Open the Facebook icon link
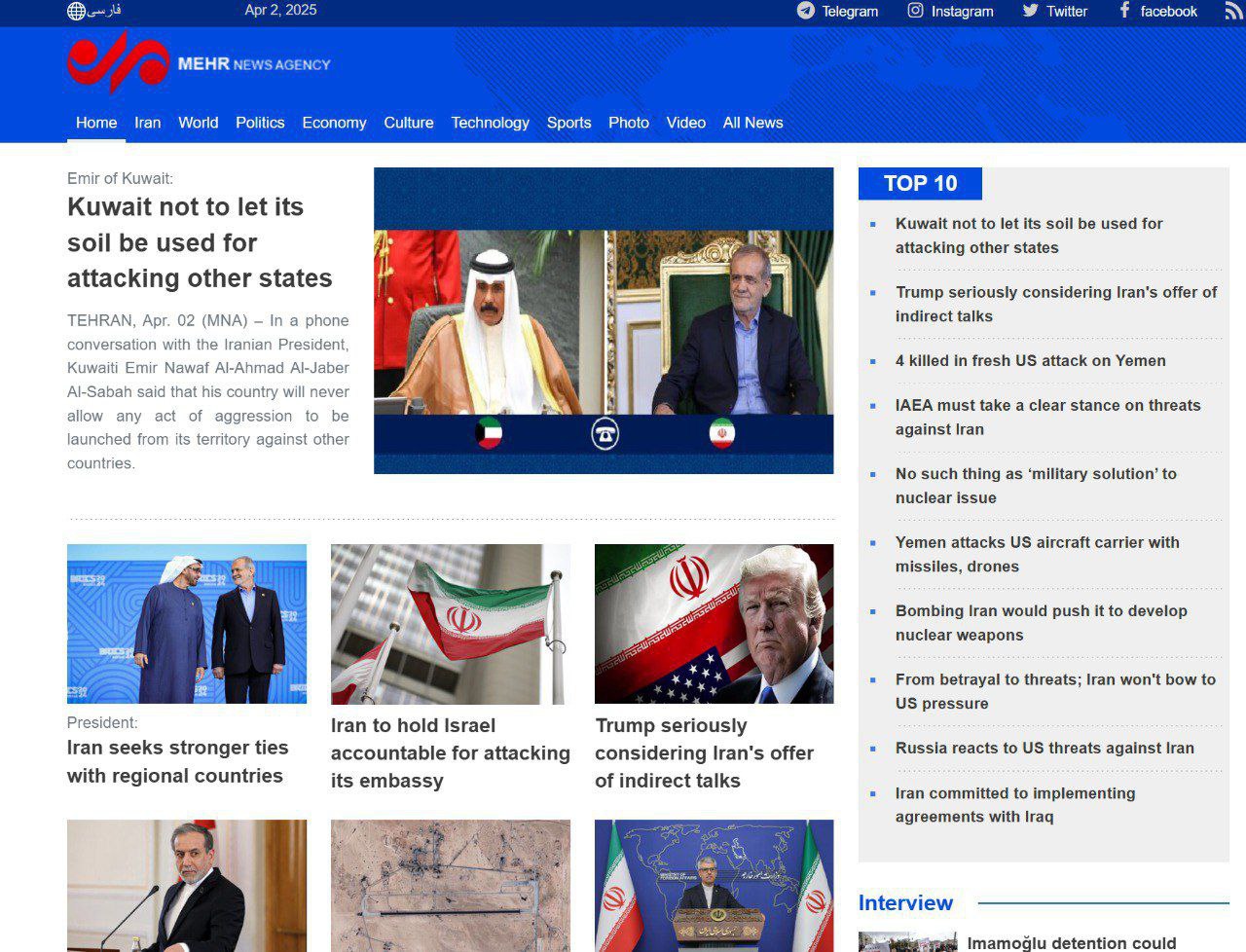The image size is (1246, 952). 1124,11
